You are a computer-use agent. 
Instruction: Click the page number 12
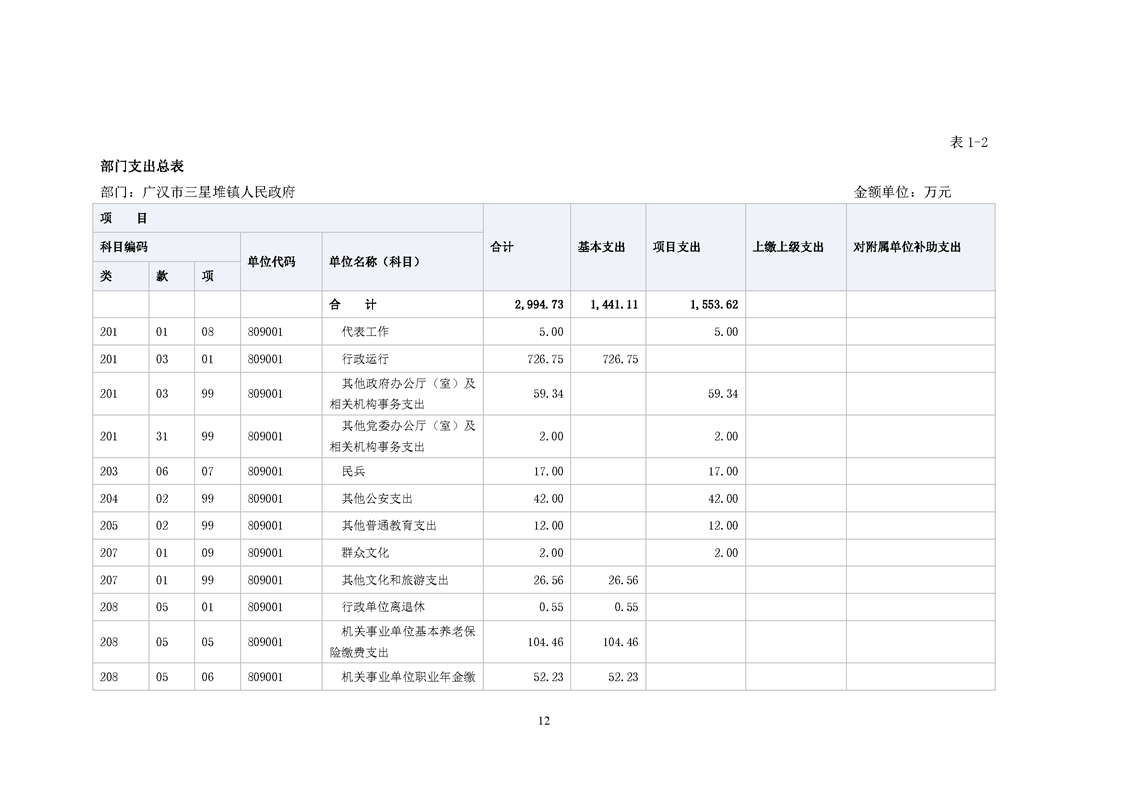point(544,721)
